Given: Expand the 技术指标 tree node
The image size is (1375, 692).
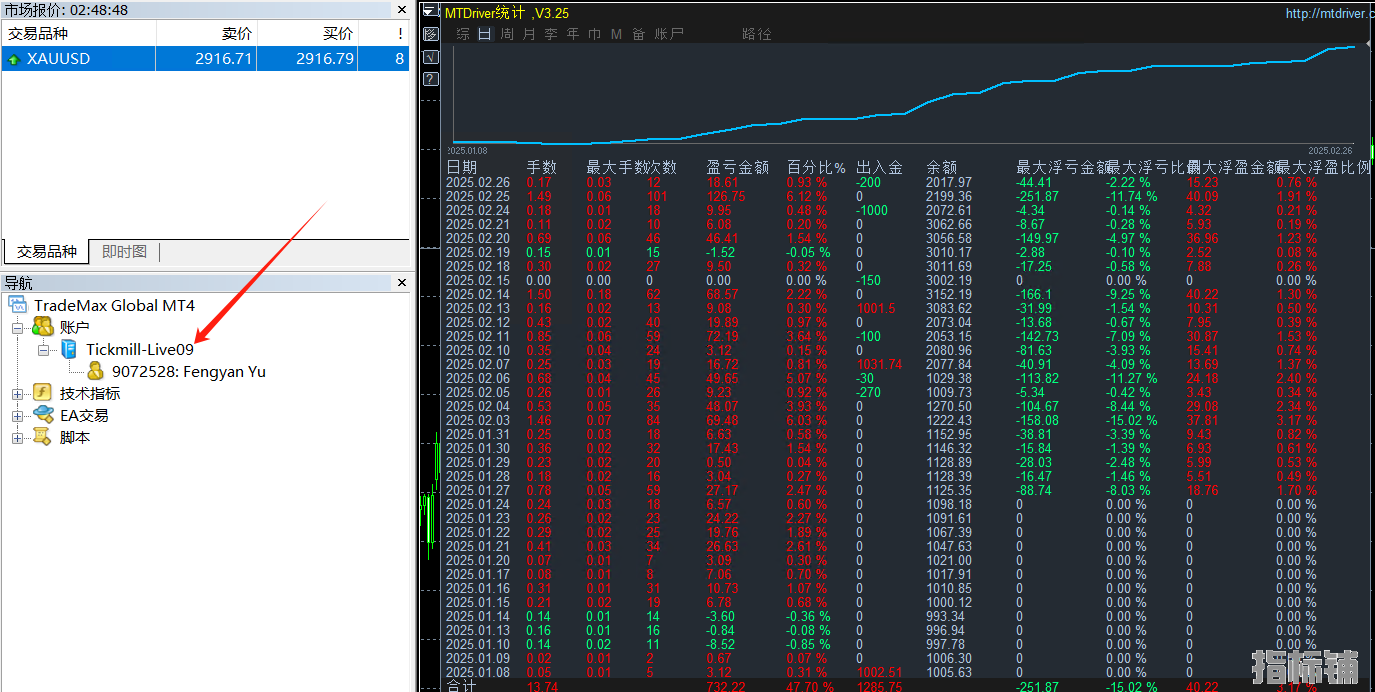Looking at the screenshot, I should coord(17,394).
